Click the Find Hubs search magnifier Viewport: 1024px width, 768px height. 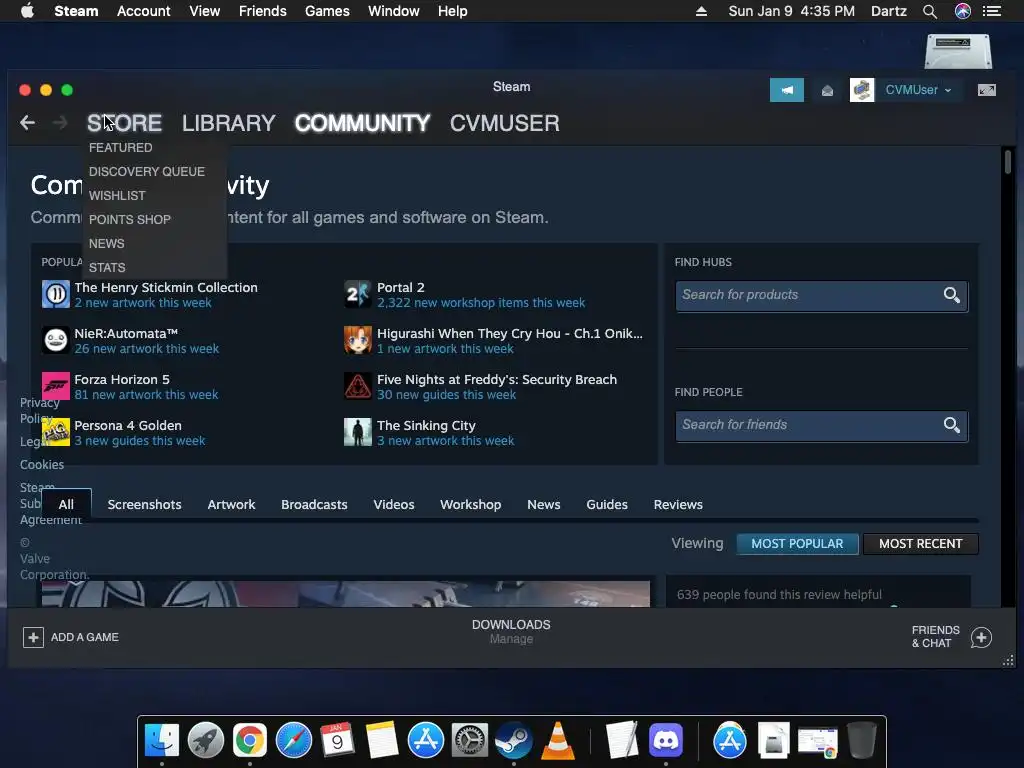952,295
